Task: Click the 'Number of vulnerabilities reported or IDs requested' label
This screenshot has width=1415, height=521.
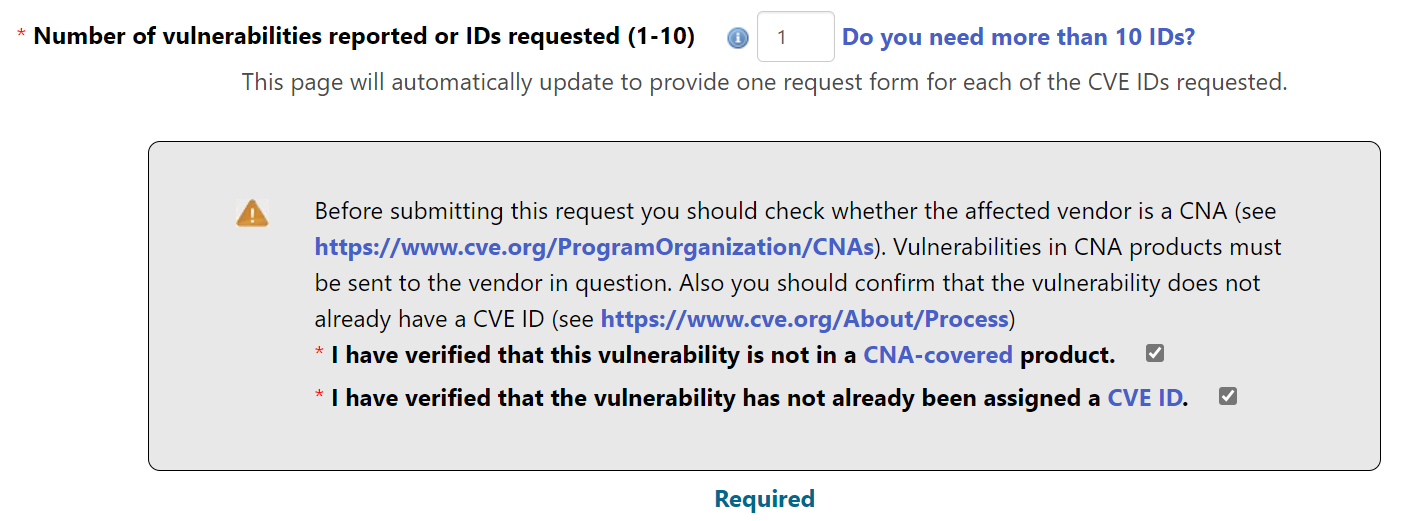Action: tap(364, 37)
